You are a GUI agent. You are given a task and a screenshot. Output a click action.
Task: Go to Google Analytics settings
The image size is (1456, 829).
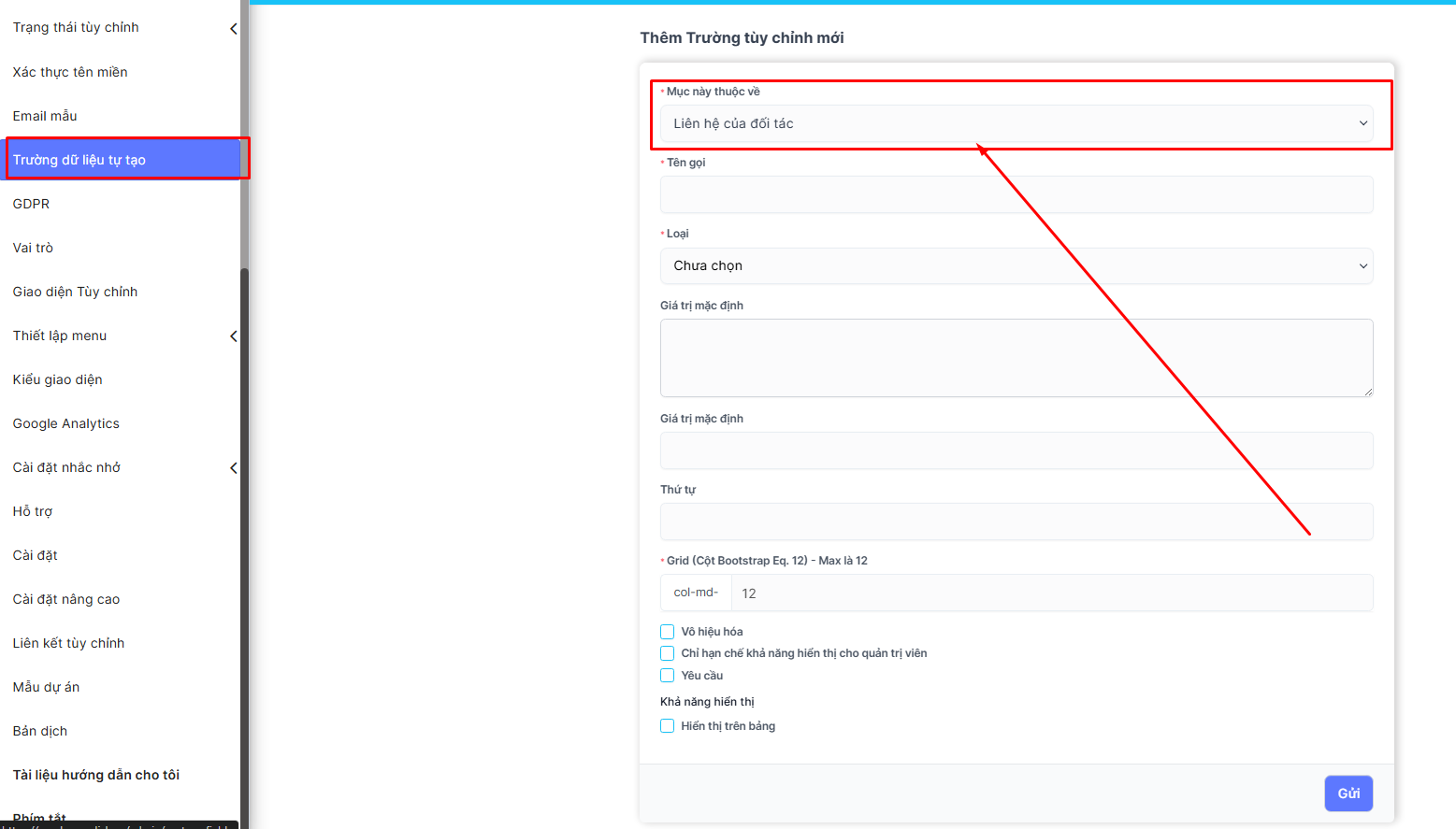(x=66, y=423)
